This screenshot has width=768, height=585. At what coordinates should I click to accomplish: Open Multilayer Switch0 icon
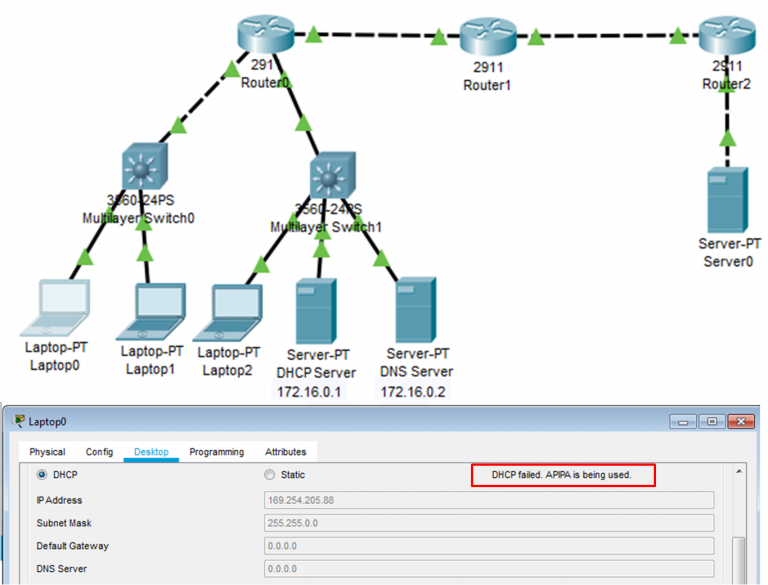144,166
